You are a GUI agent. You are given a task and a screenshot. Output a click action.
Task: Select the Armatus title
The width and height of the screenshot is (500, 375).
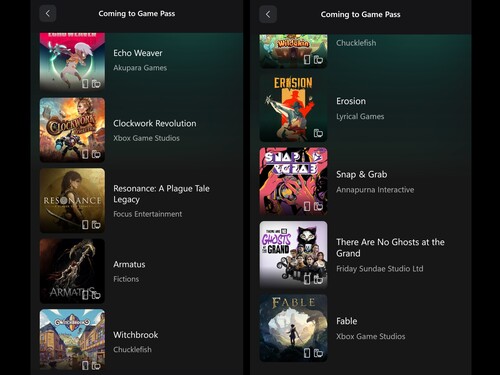129,264
